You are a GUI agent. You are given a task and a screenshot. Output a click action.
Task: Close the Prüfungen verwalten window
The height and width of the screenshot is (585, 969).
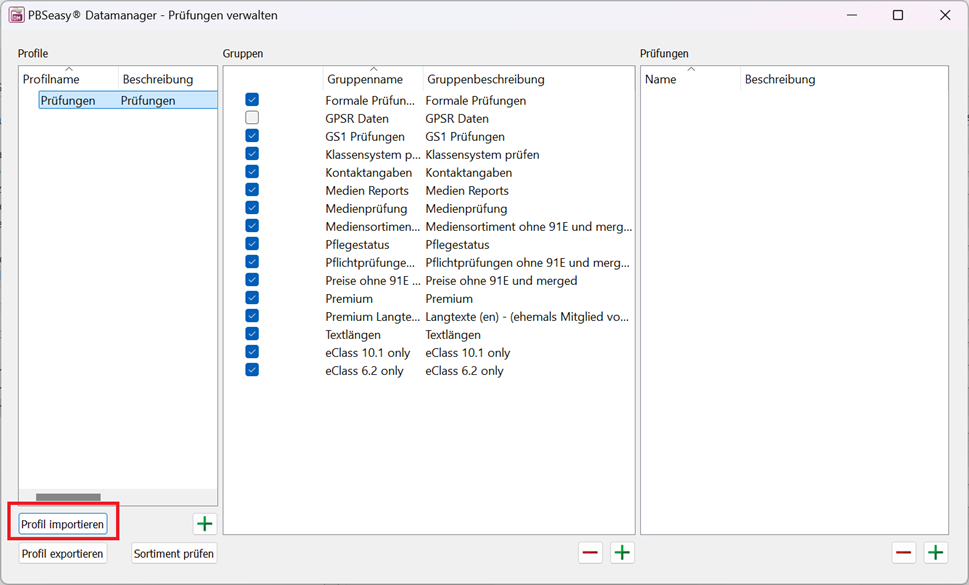(945, 15)
